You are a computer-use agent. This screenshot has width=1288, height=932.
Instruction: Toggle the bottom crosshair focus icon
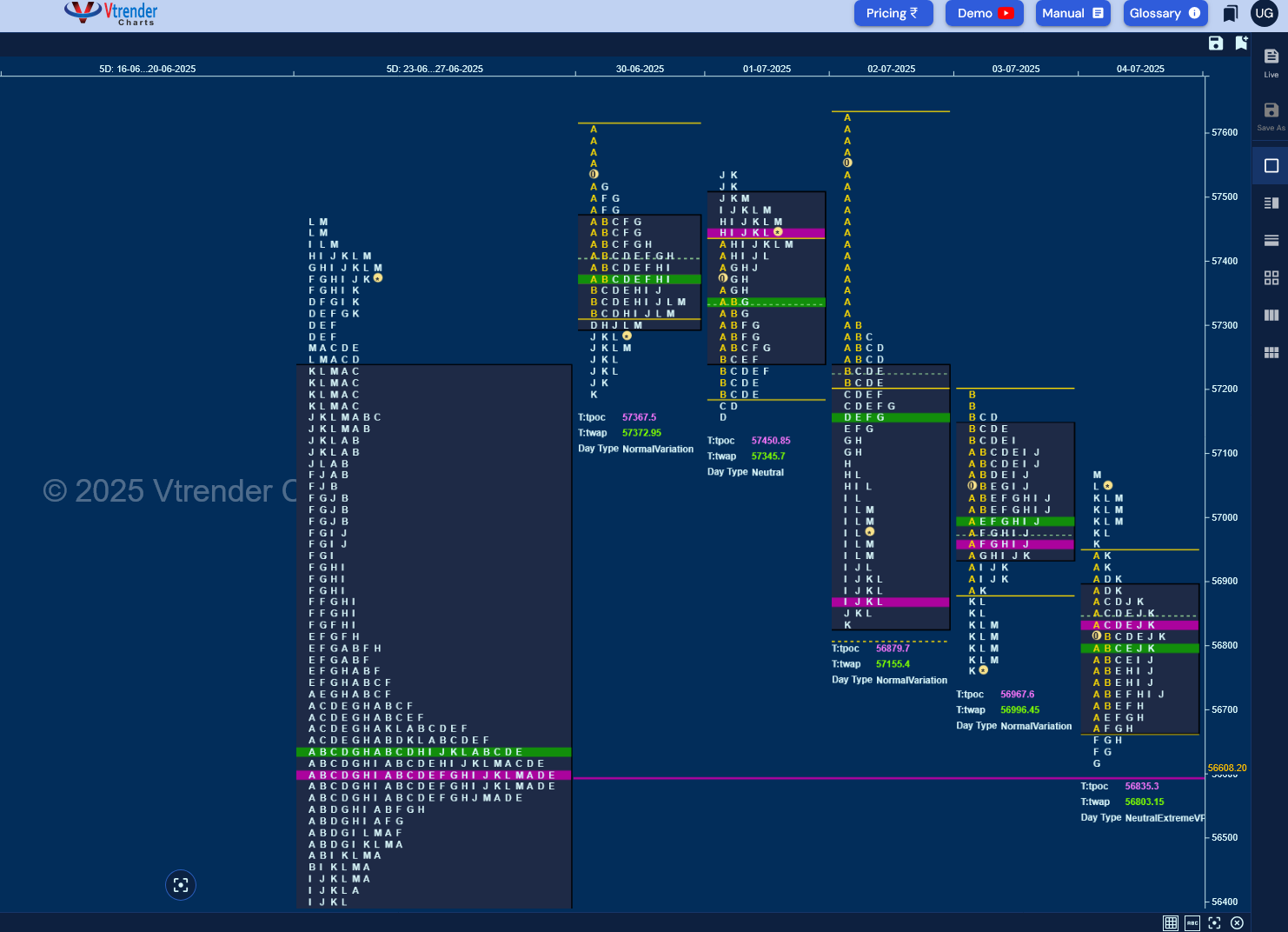(1214, 922)
